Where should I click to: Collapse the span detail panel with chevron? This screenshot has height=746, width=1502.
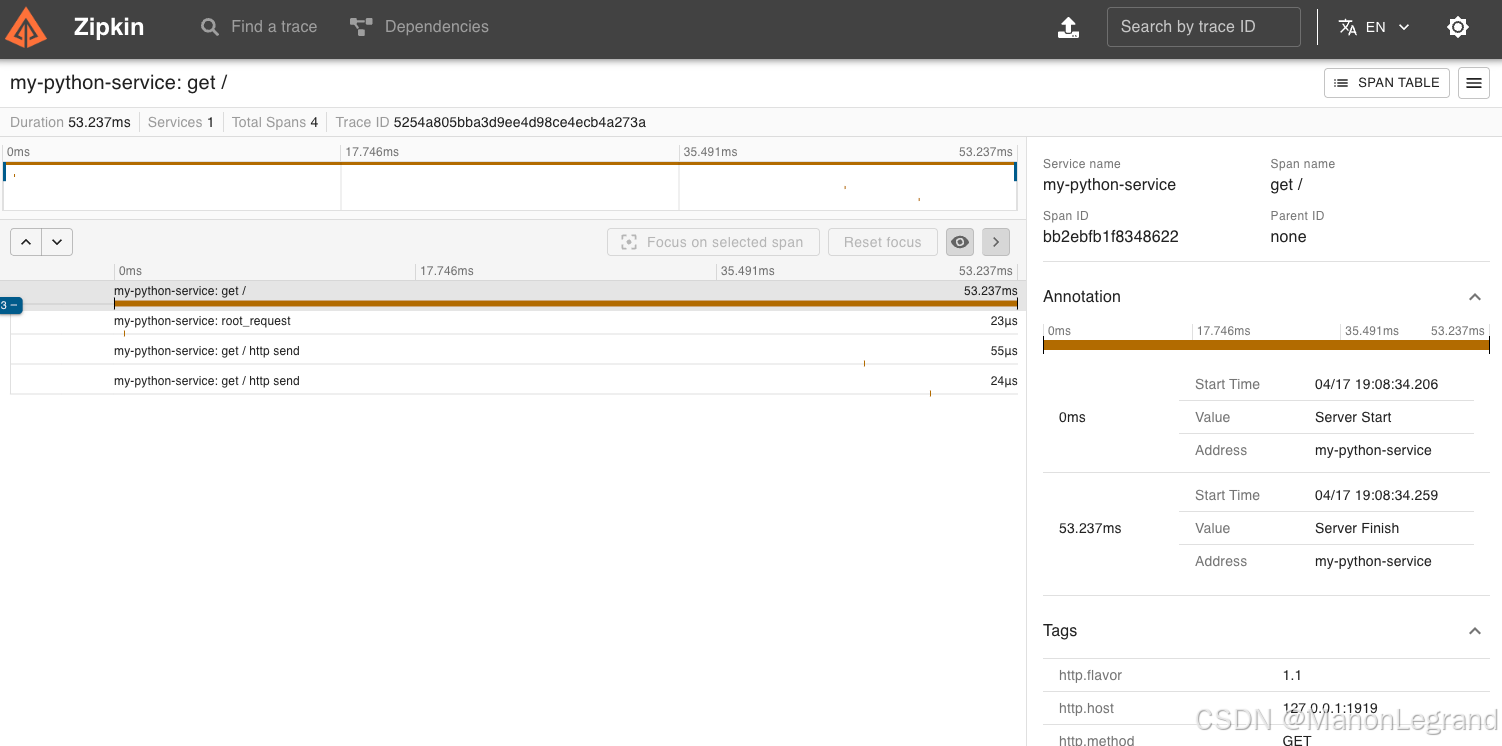click(996, 242)
